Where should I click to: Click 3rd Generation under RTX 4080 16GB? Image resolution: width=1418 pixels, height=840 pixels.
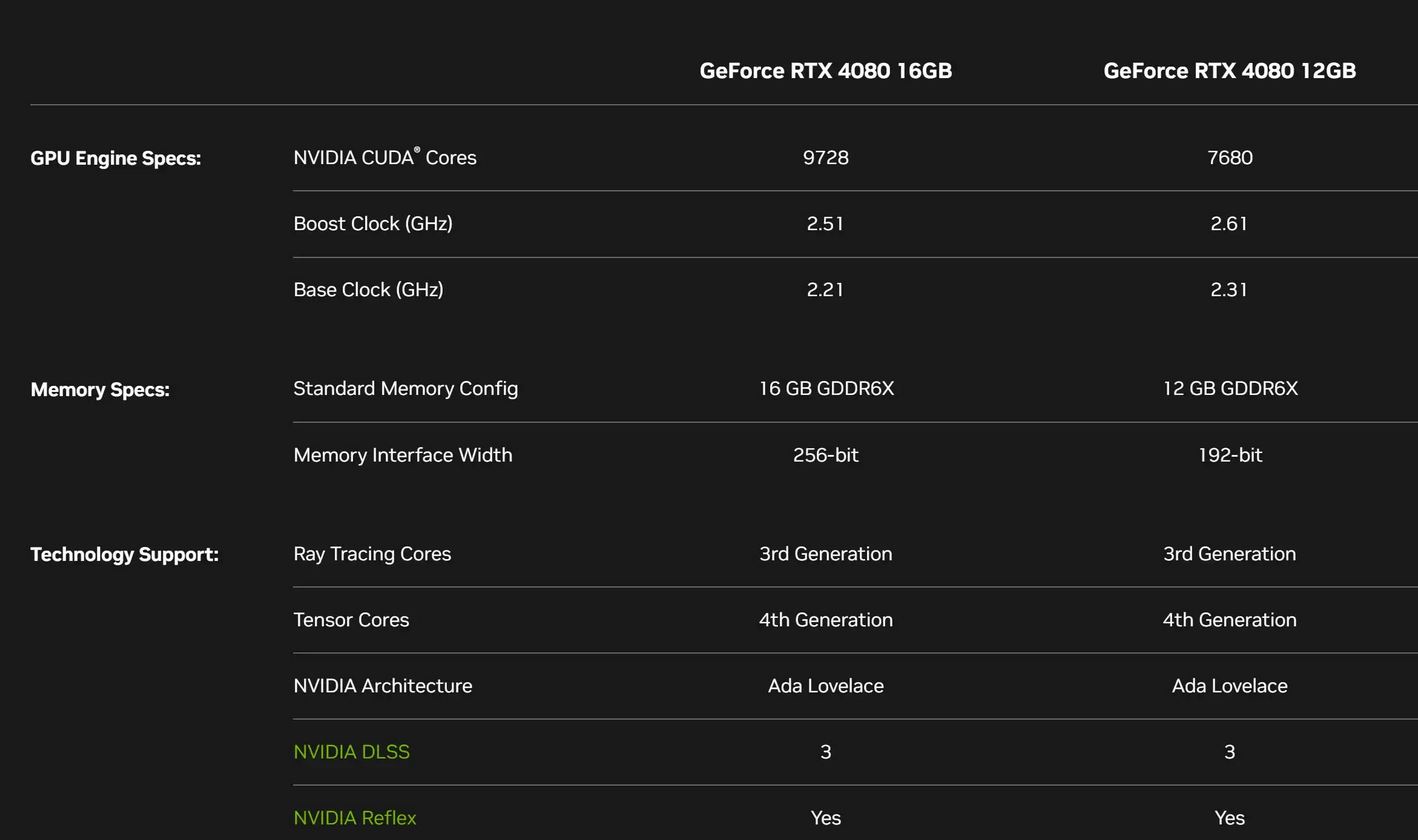point(825,554)
